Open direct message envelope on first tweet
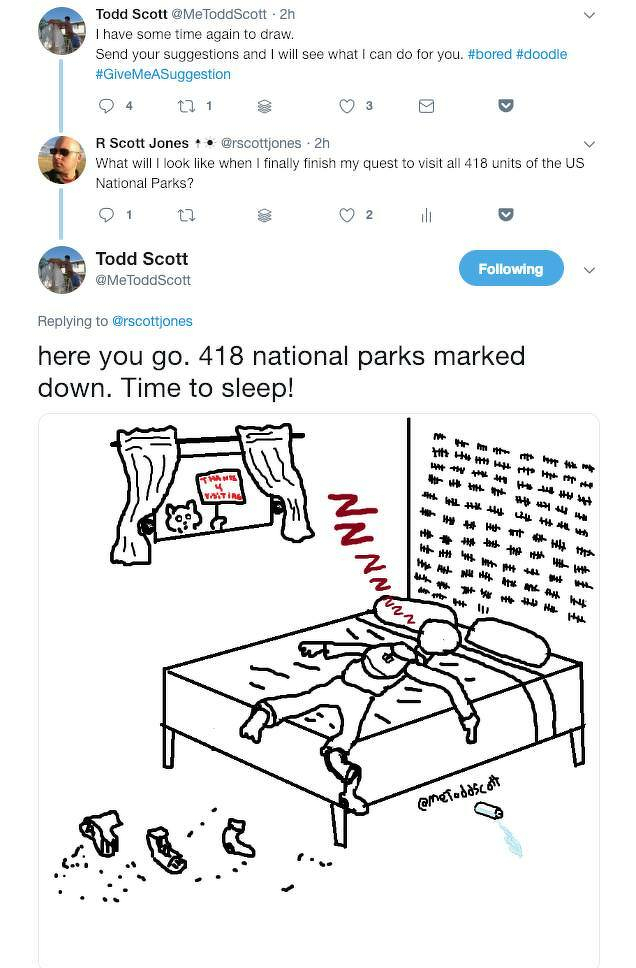 coord(426,106)
